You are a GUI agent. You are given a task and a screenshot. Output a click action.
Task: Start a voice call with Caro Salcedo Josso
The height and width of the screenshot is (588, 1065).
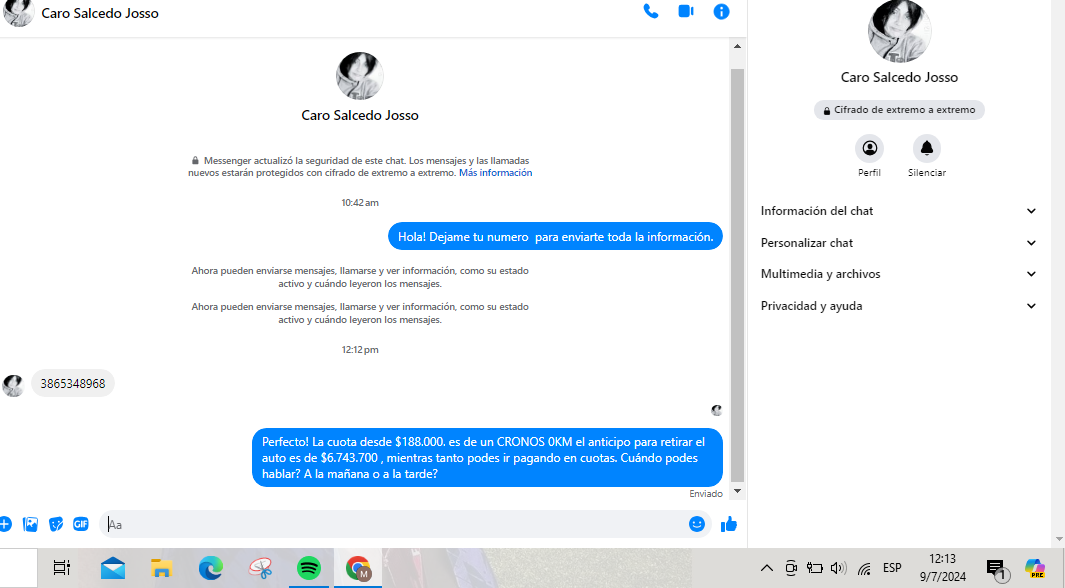click(x=651, y=12)
